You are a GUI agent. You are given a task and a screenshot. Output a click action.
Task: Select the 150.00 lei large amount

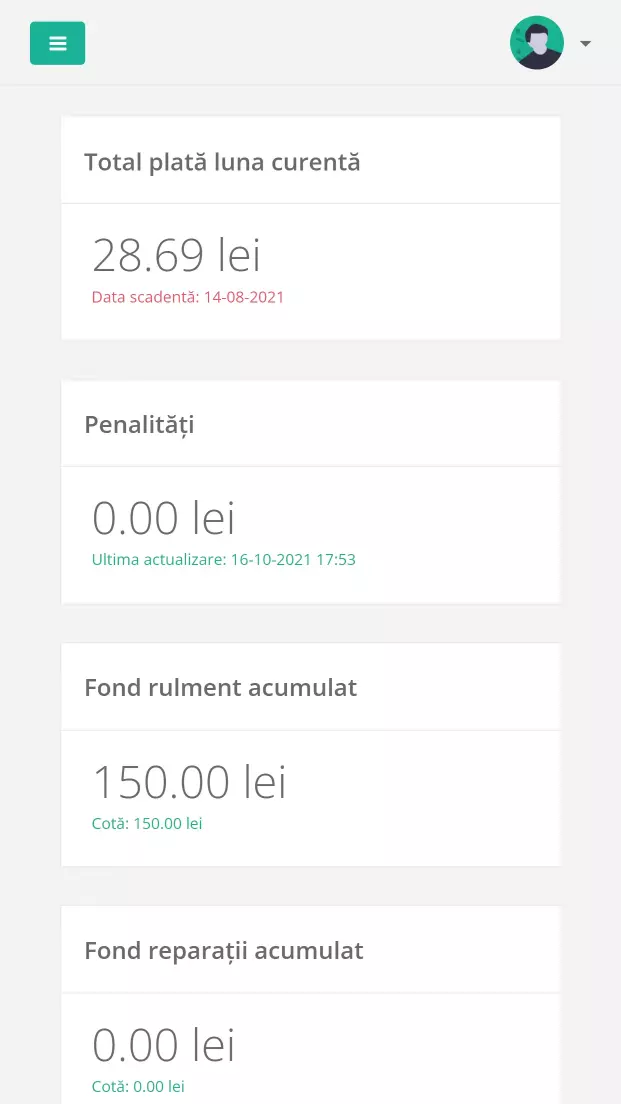click(189, 781)
